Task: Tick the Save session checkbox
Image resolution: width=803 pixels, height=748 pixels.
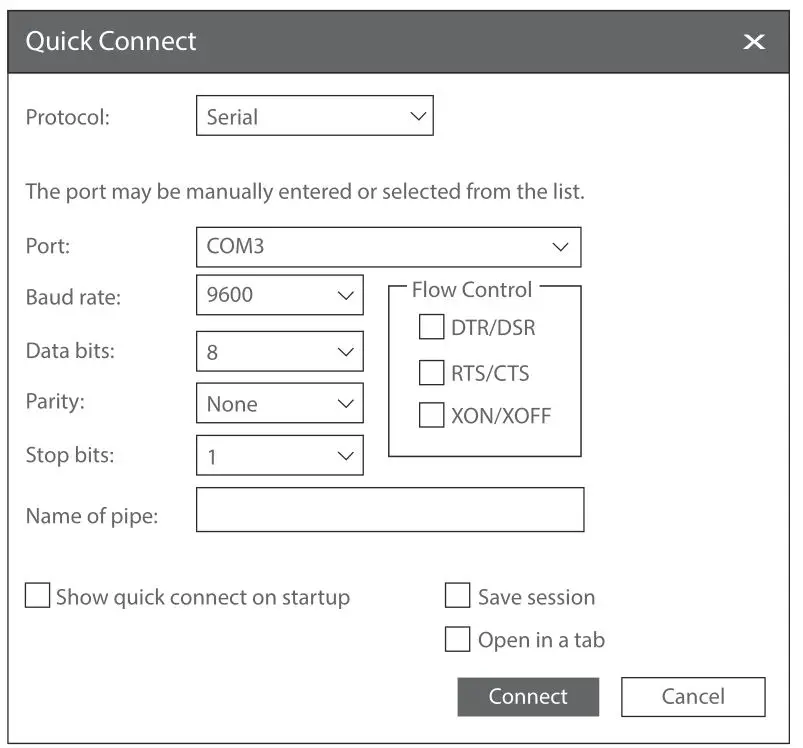Action: click(457, 597)
